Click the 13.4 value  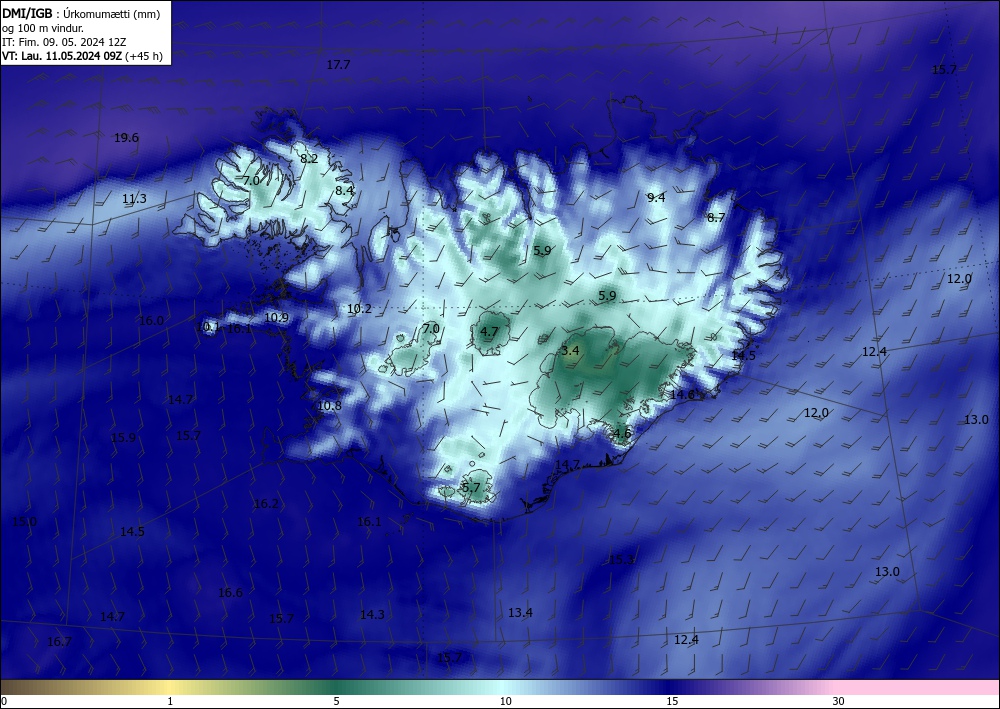coord(520,613)
